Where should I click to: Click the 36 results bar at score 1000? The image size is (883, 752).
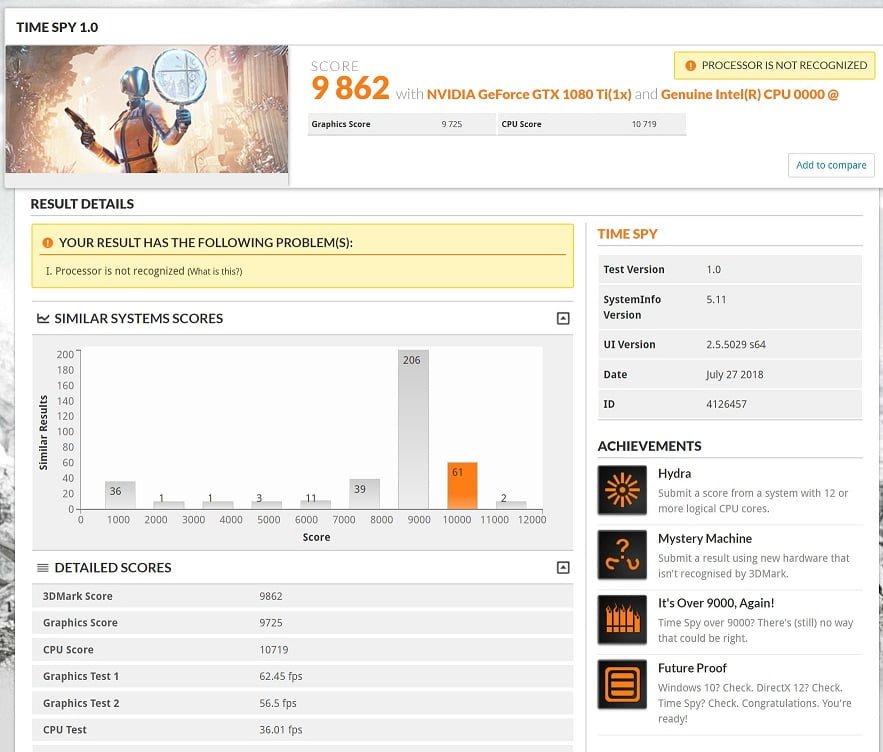[120, 495]
